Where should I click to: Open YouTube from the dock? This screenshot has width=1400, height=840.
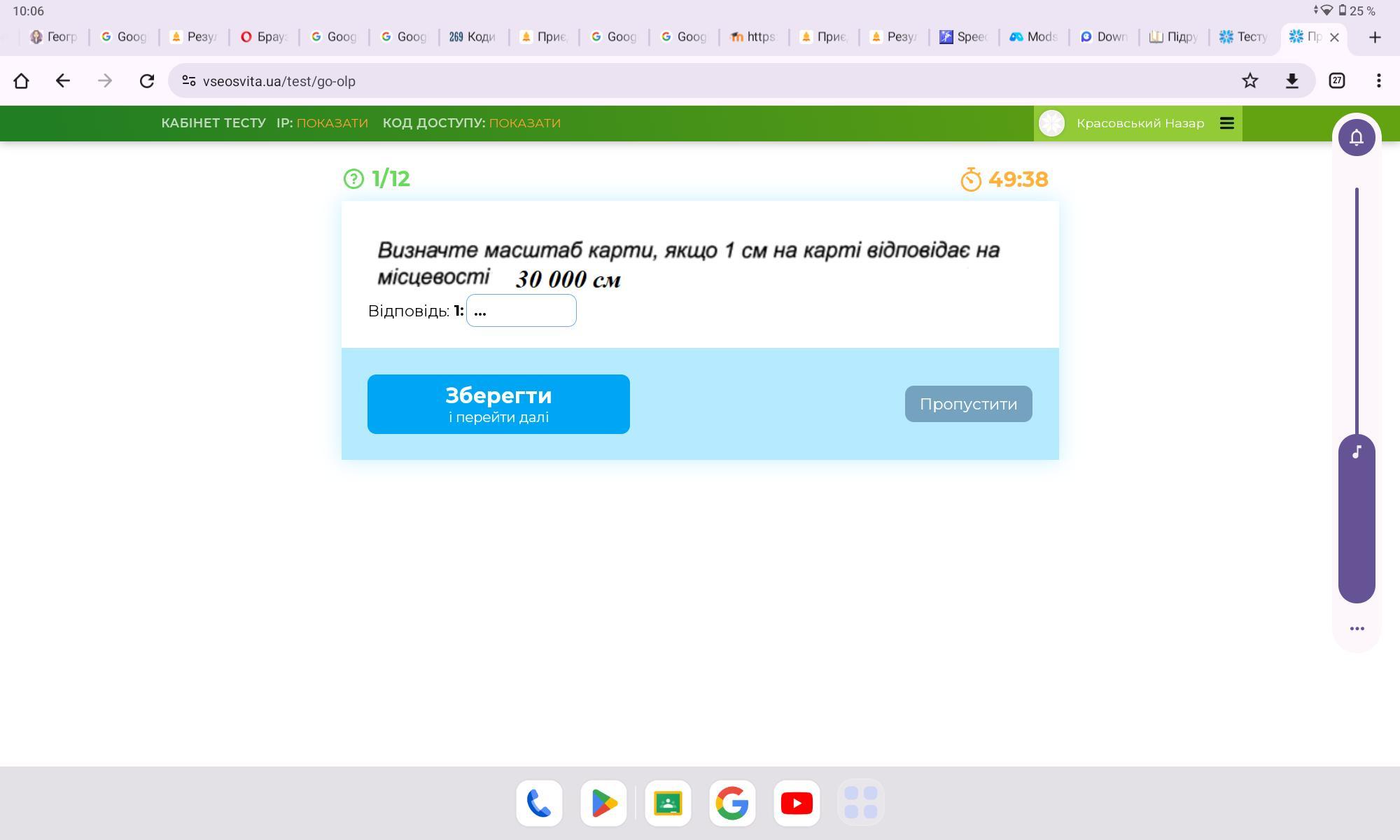click(x=796, y=803)
